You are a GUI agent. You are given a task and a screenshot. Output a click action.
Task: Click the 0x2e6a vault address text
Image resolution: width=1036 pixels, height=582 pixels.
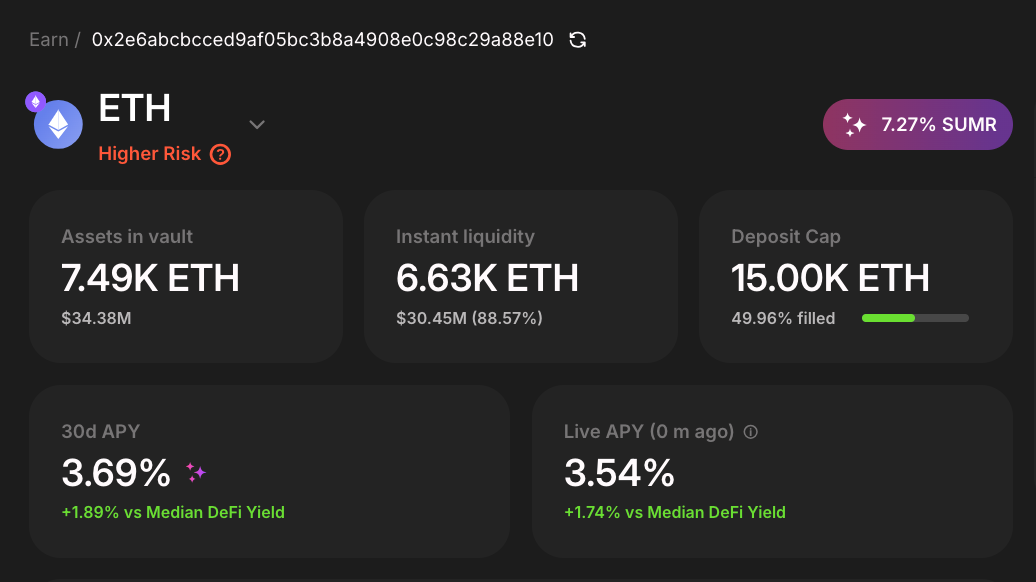pyautogui.click(x=322, y=40)
